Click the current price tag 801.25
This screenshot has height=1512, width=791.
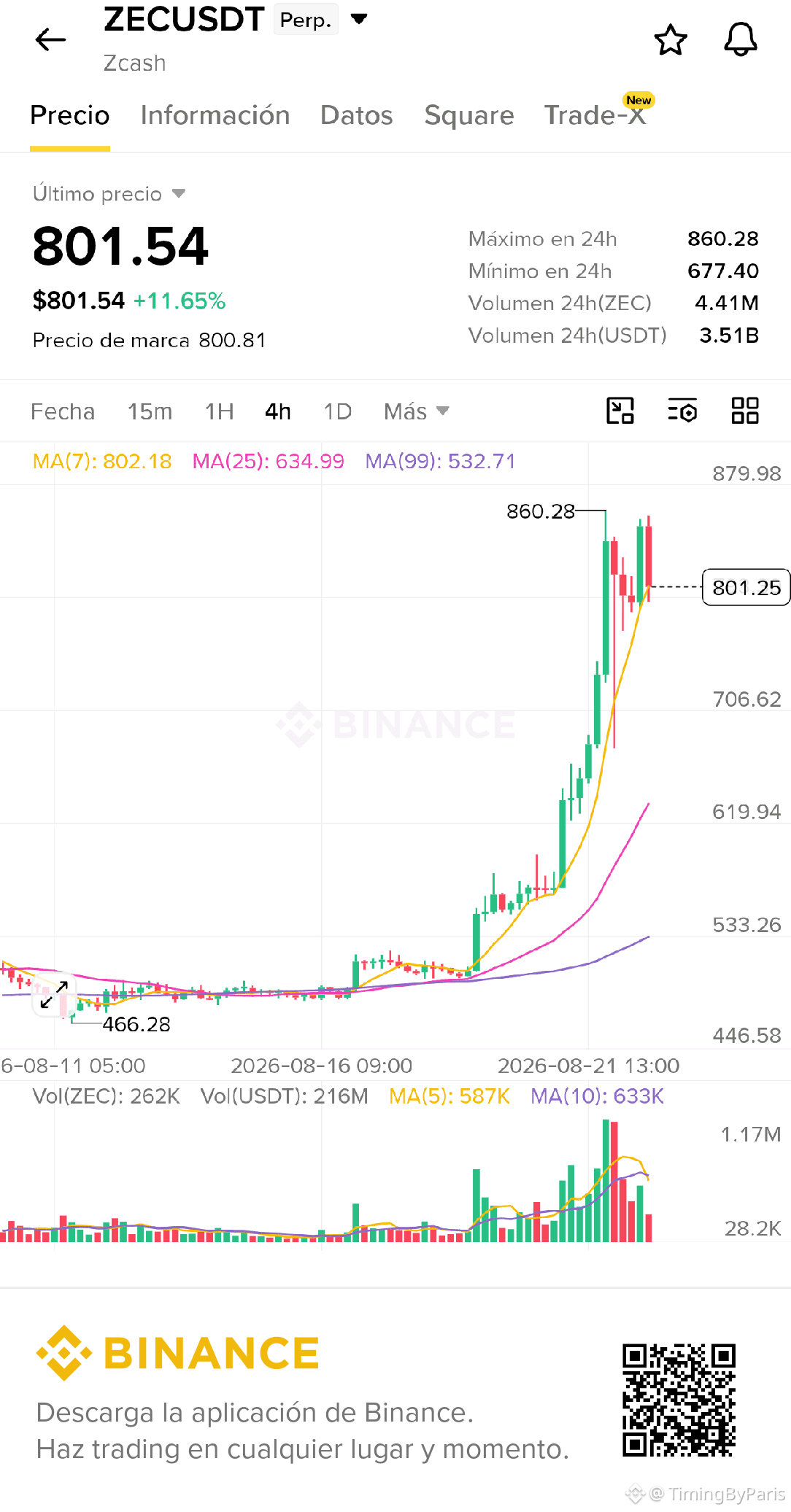(x=746, y=587)
